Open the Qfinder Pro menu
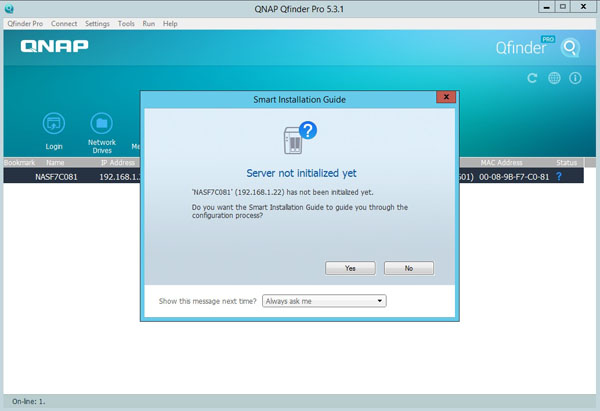Screen dimensions: 600x411 pos(25,24)
